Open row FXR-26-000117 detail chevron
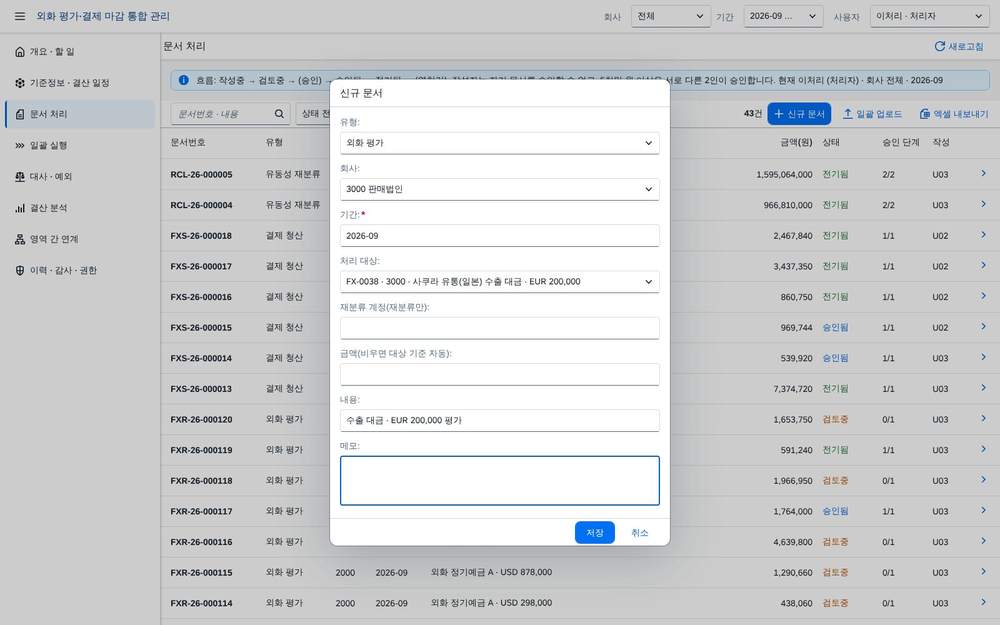Viewport: 1000px width, 625px height. pyautogui.click(x=983, y=510)
